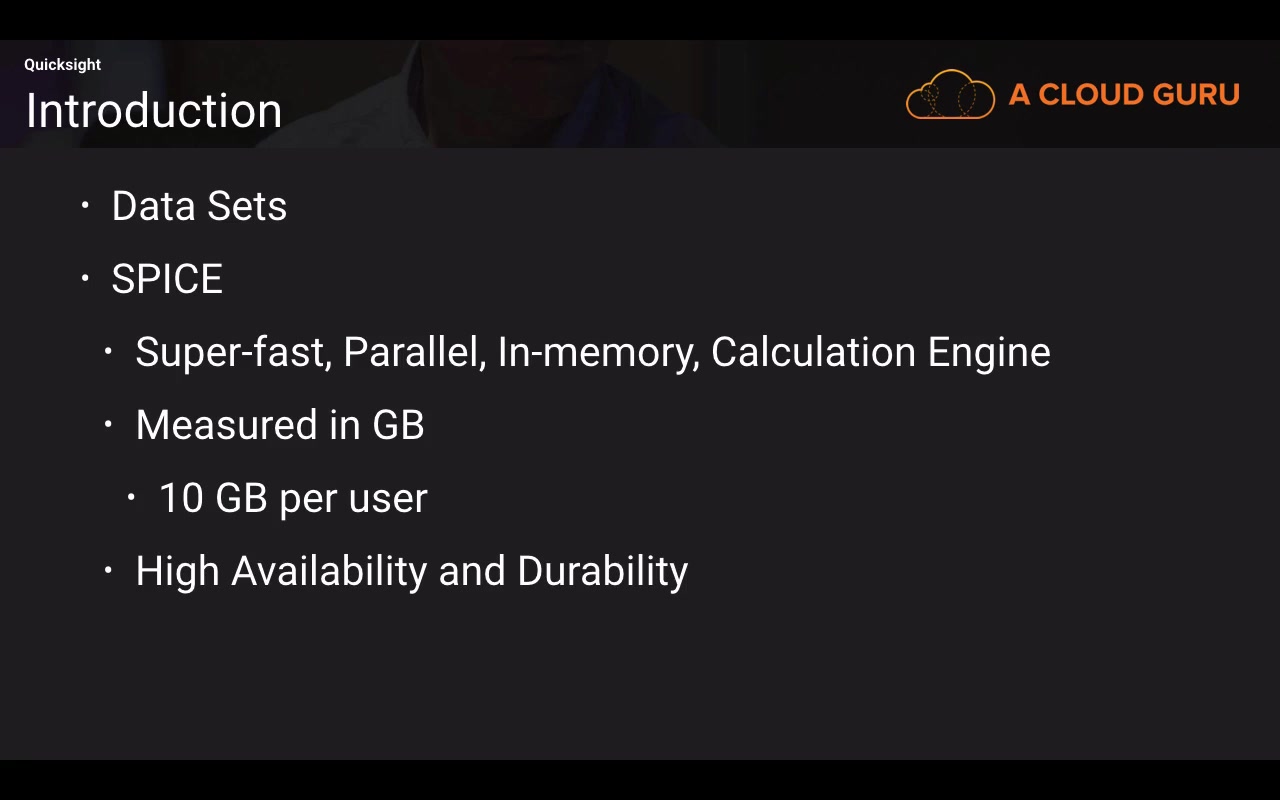
Task: Click the bullet dot beside "SPICE"
Action: (x=85, y=278)
